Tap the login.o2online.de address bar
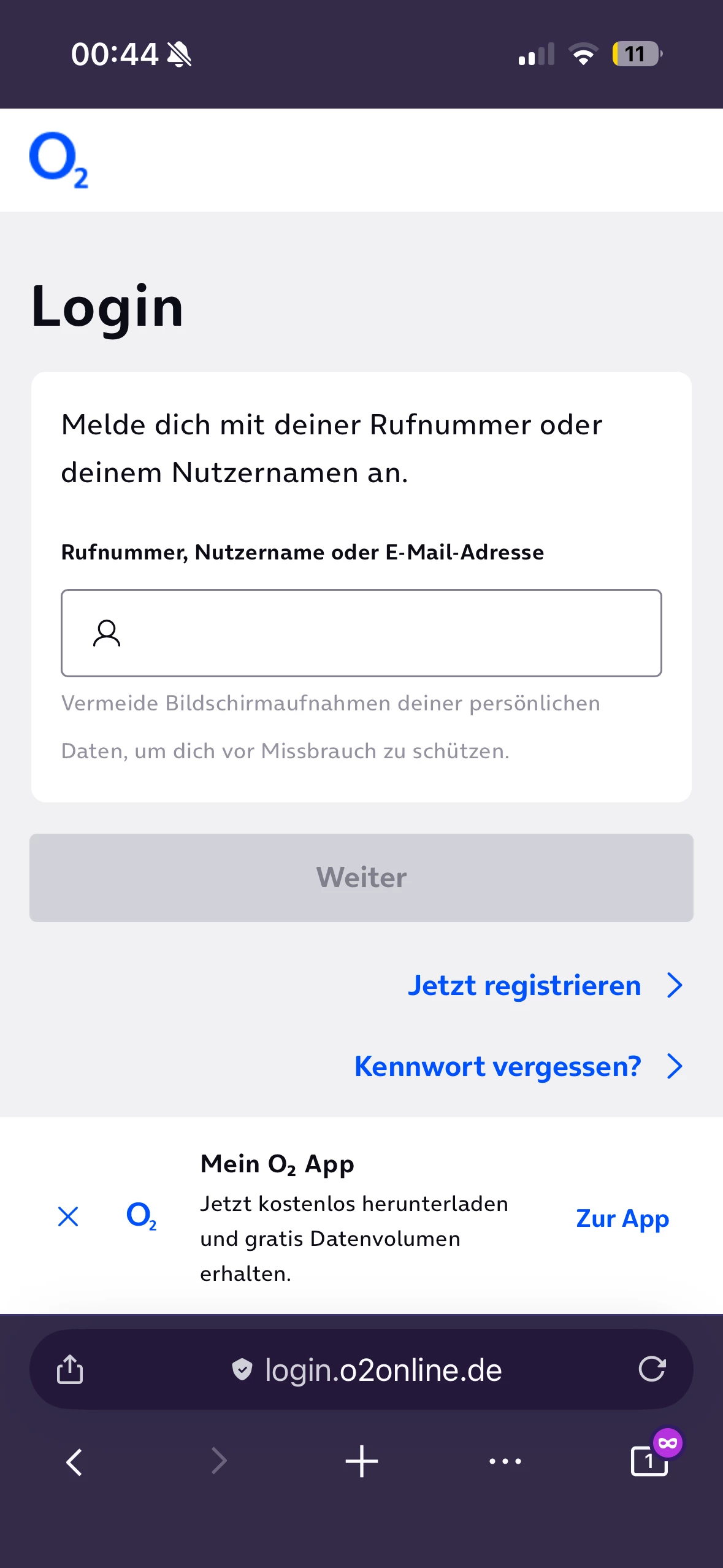The image size is (723, 1568). pos(383,1370)
